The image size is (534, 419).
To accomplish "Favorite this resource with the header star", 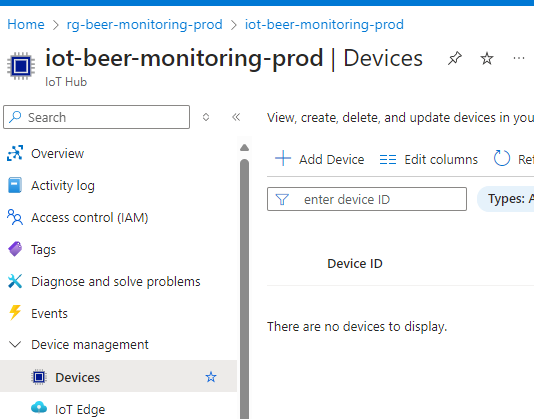I will [x=487, y=58].
